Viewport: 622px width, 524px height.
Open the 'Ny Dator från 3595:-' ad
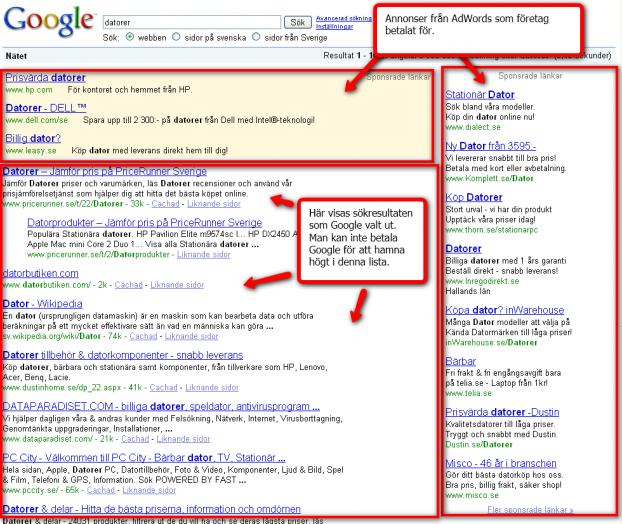[x=491, y=146]
